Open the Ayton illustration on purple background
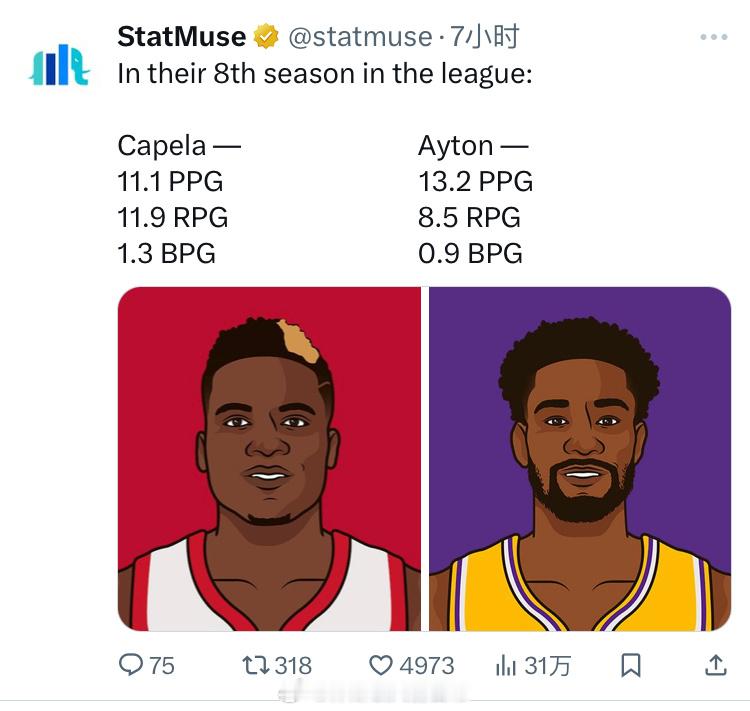Viewport: 750px width, 711px height. point(580,459)
